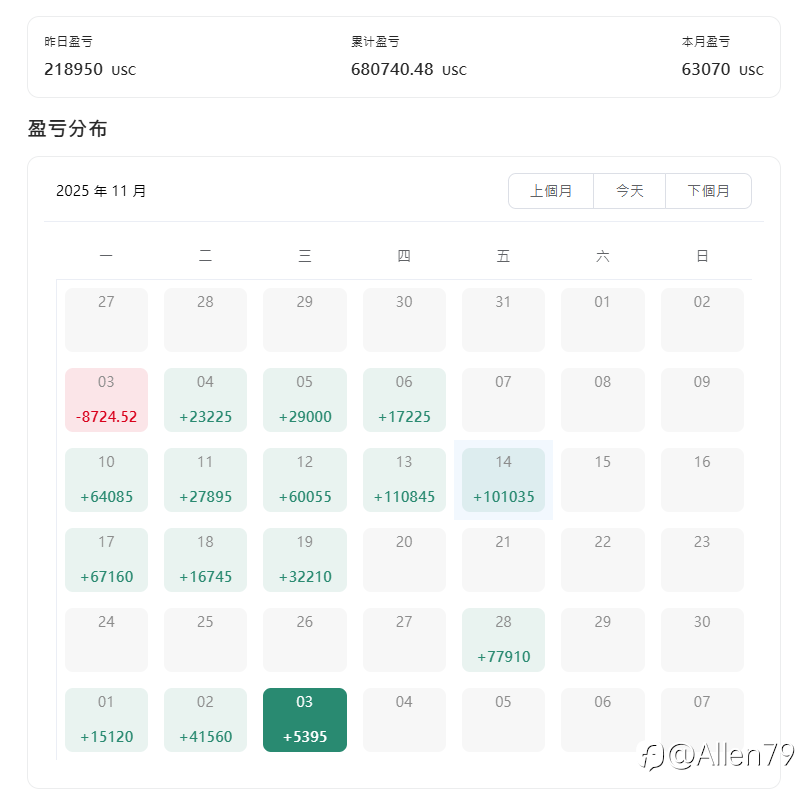The height and width of the screenshot is (801, 803).
Task: Select highlighted day 14 with +101035
Action: pyautogui.click(x=503, y=480)
